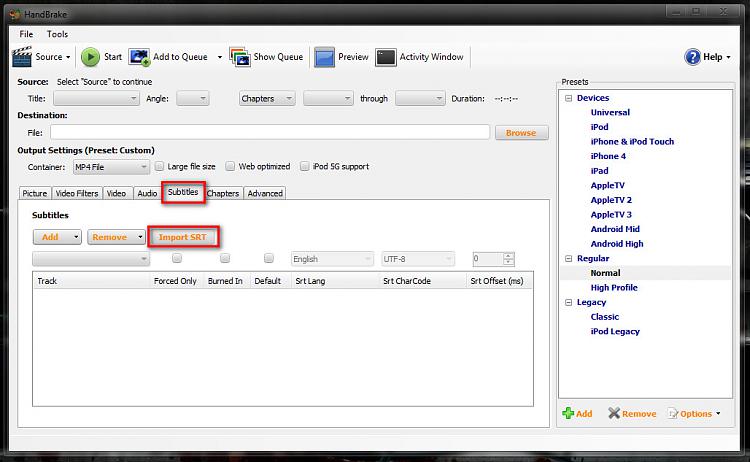Select the Subtitles tab

[183, 192]
